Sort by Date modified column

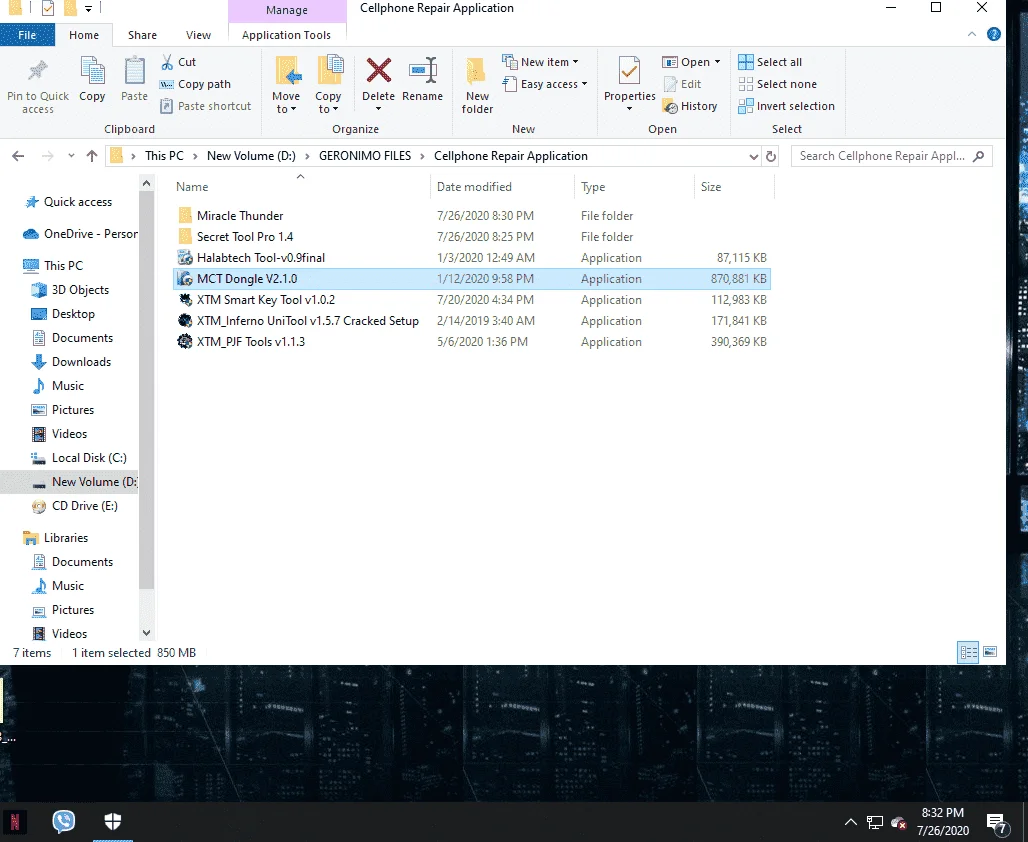click(x=474, y=187)
